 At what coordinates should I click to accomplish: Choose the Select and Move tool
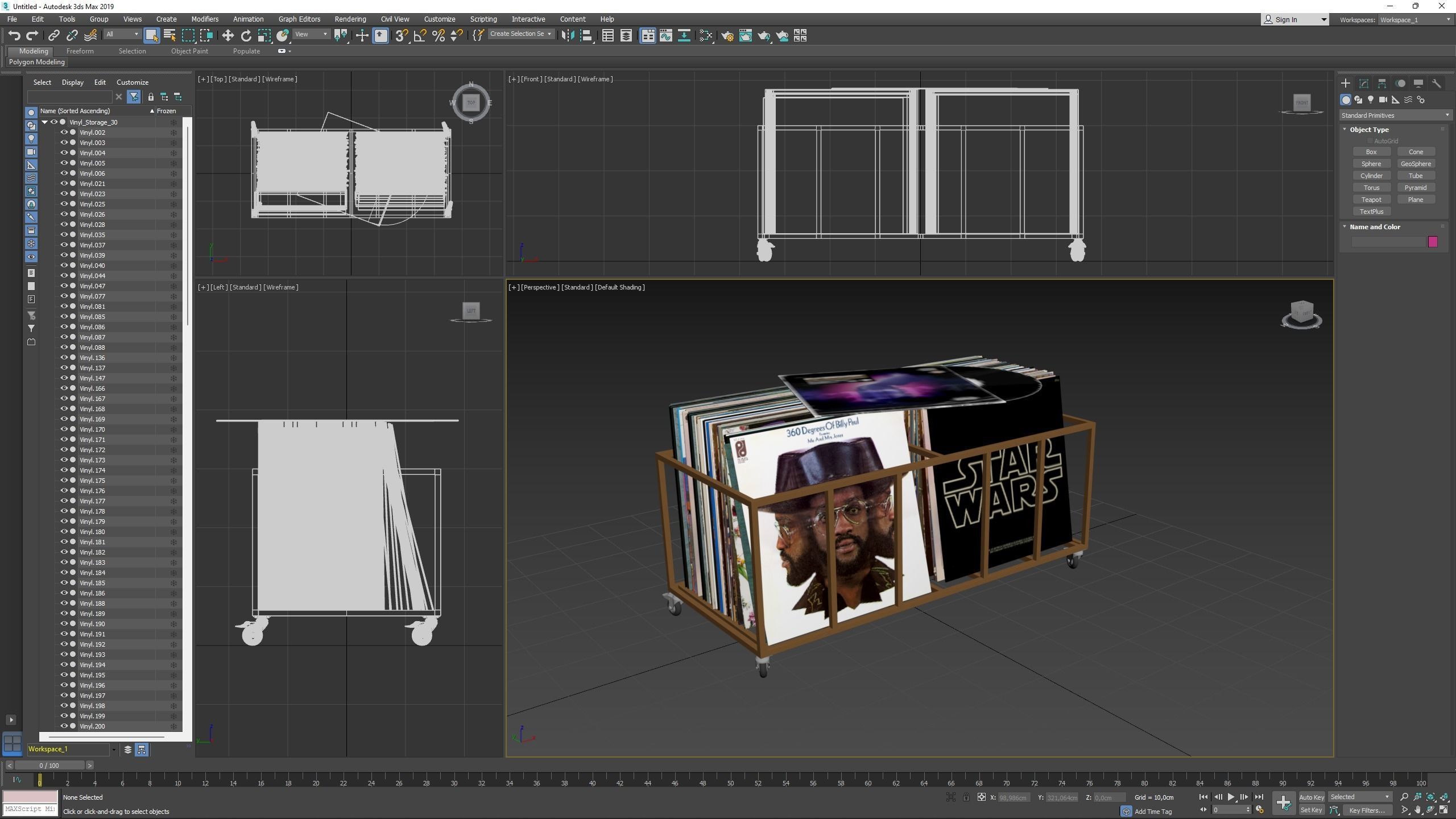(x=227, y=36)
